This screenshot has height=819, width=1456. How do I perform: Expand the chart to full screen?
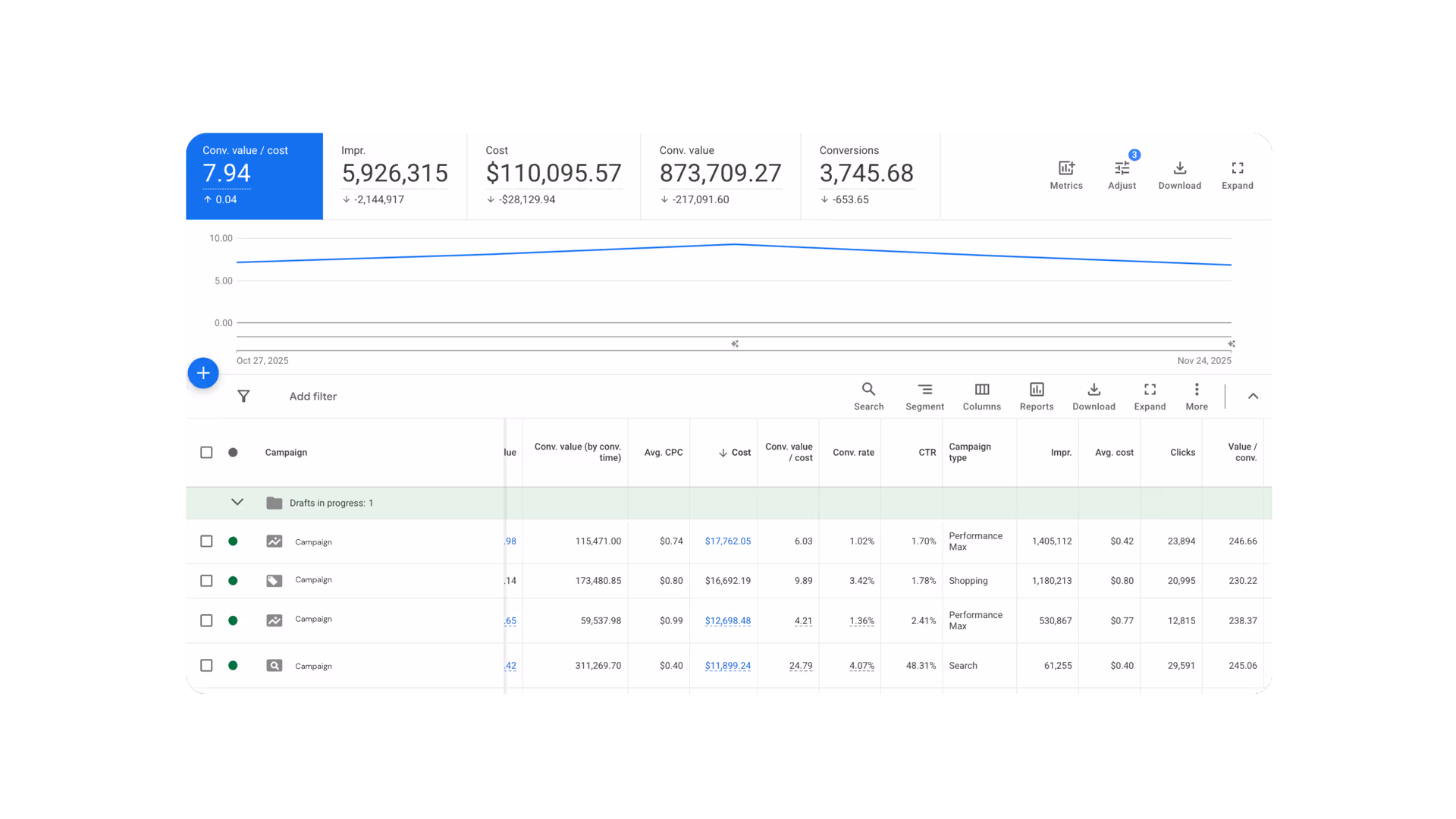pyautogui.click(x=1237, y=168)
